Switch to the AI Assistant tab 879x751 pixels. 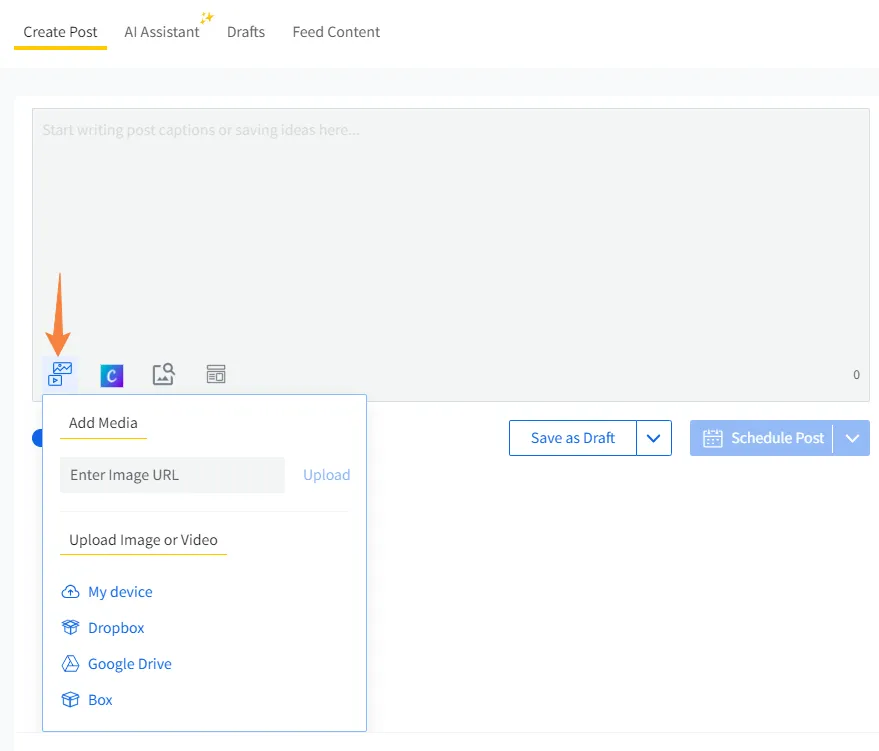[162, 31]
